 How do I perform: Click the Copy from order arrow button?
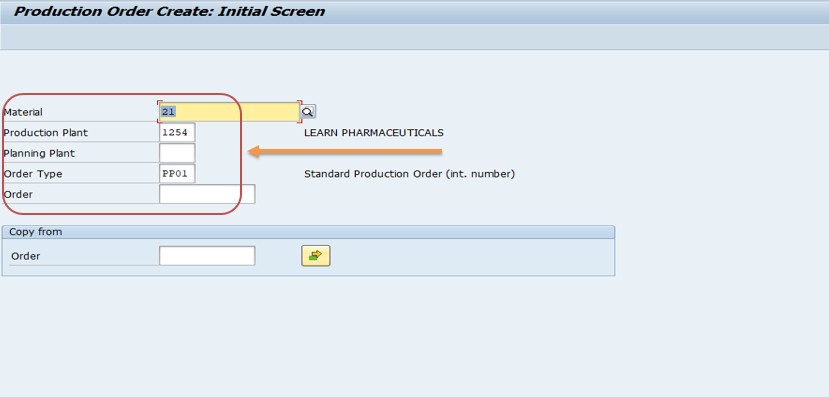tap(316, 256)
